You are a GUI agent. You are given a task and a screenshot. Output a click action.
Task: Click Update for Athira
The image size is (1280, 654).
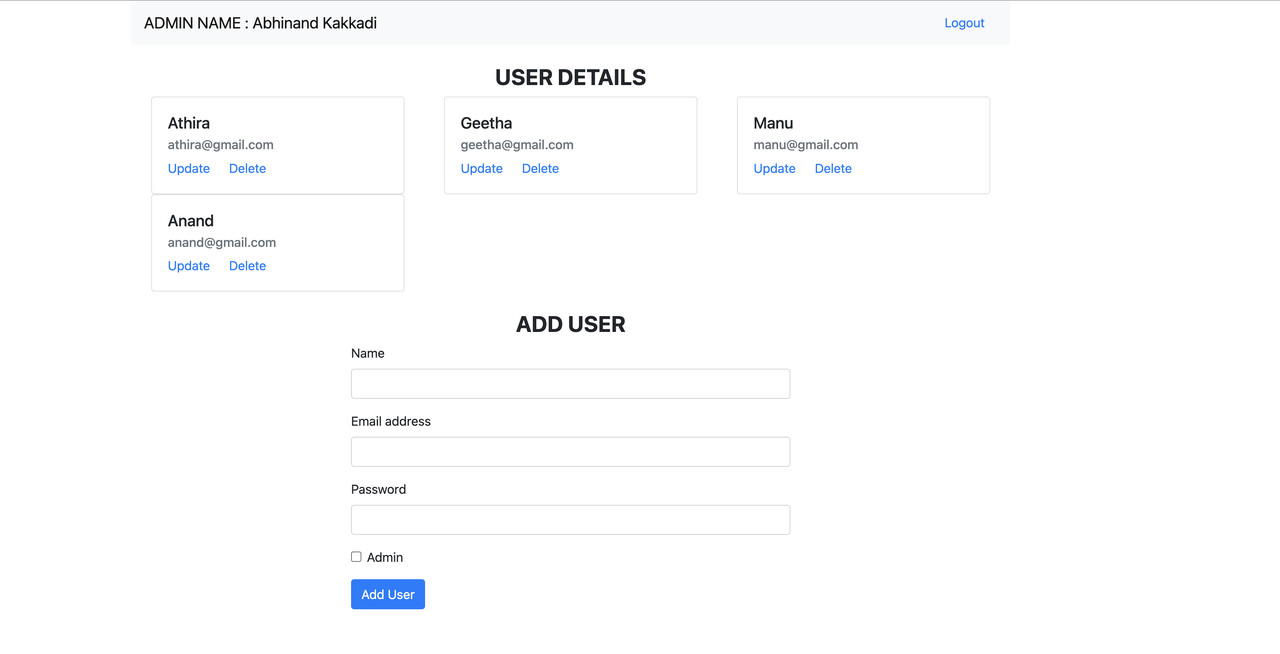coord(189,168)
